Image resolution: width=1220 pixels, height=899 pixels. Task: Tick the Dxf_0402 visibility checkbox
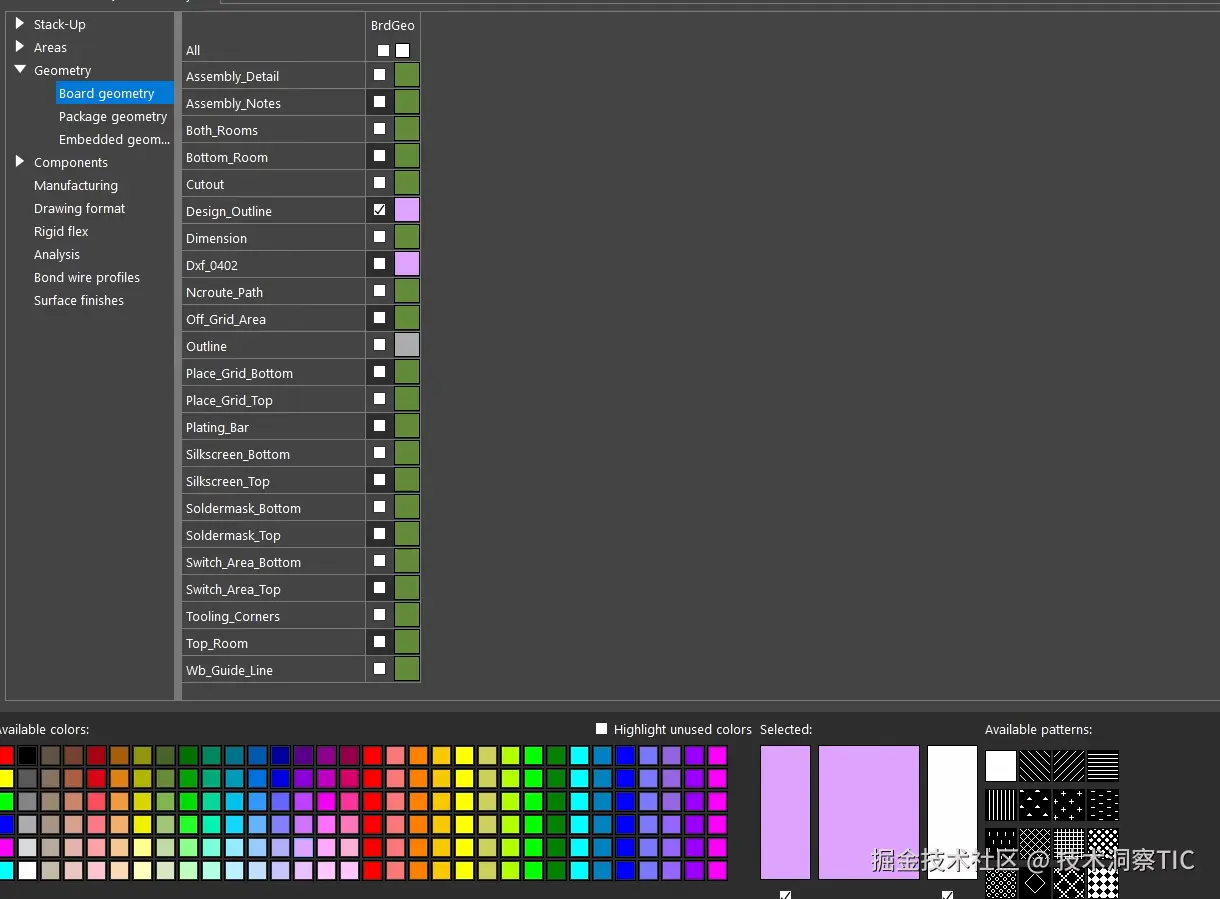pos(379,264)
